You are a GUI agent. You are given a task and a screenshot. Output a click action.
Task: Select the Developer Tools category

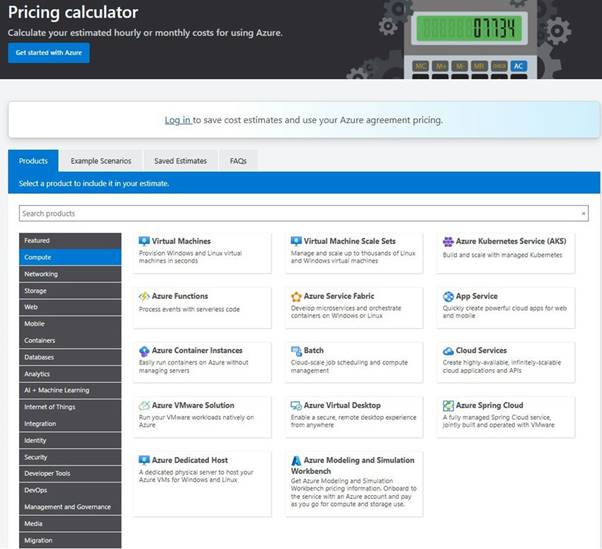[x=70, y=473]
